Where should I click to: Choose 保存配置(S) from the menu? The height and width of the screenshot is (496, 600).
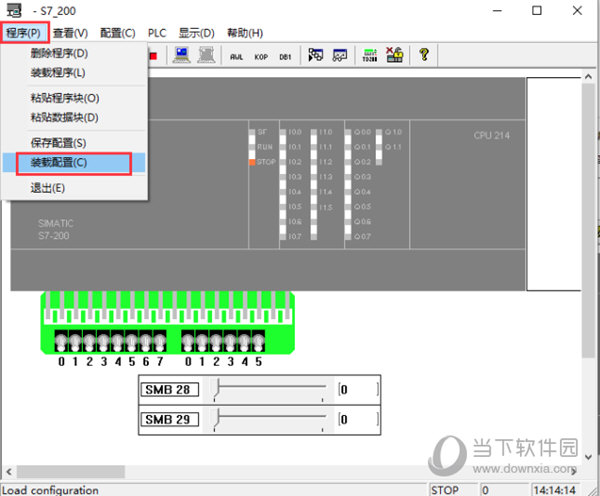point(74,143)
